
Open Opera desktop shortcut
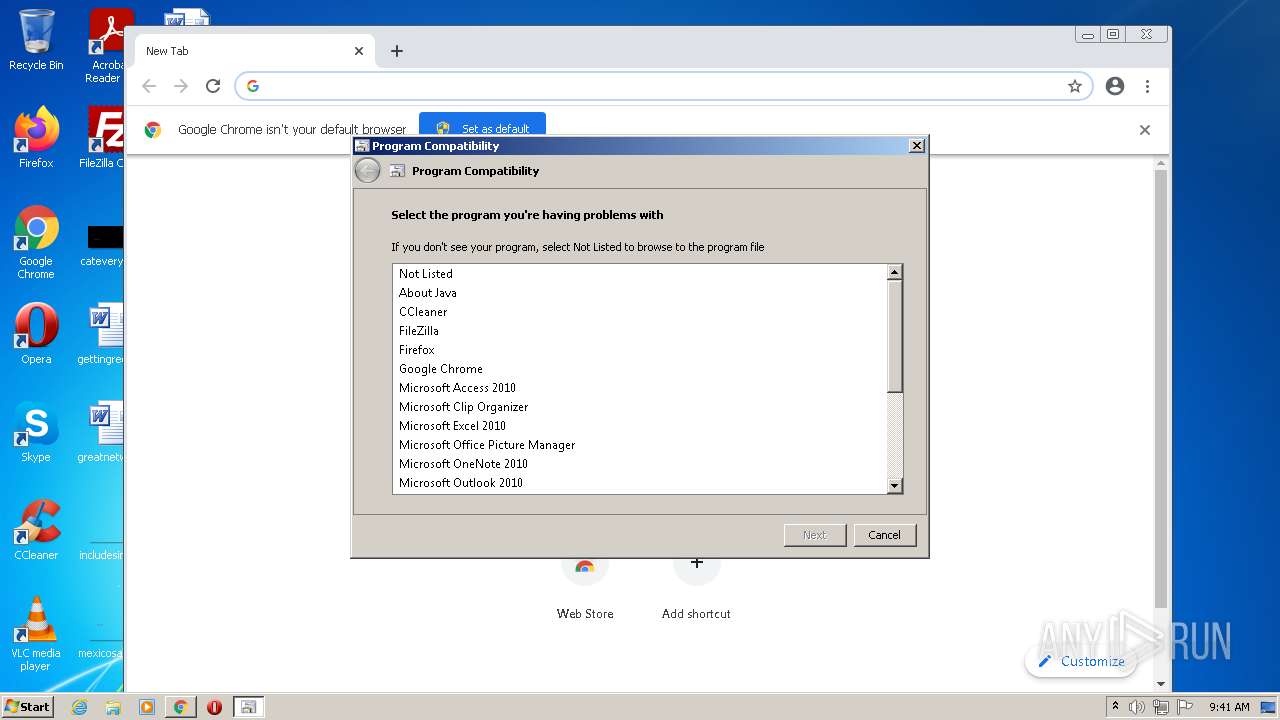(36, 334)
